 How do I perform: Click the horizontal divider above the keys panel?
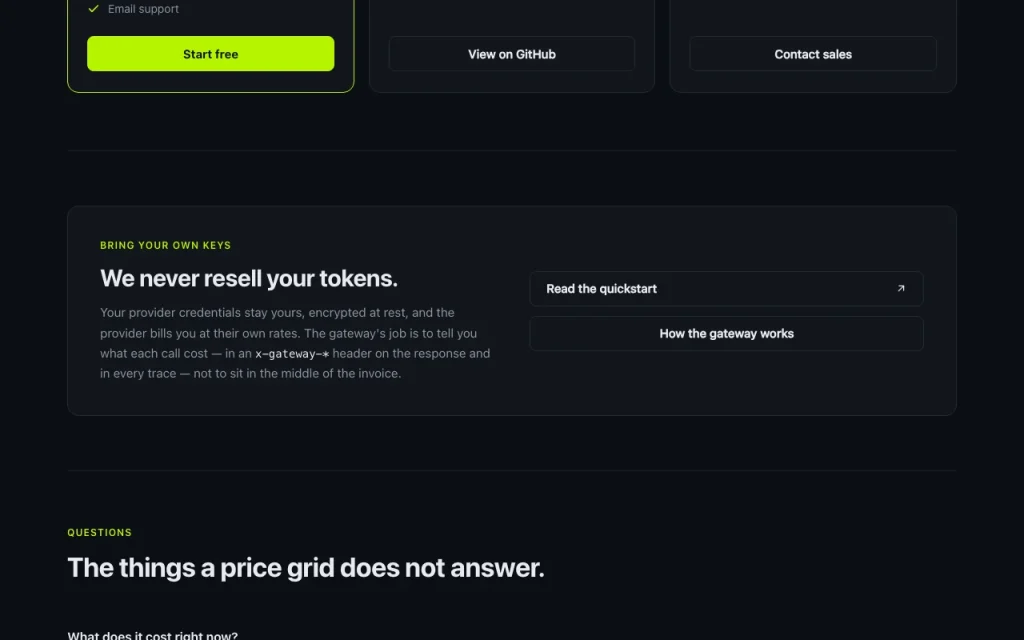pyautogui.click(x=511, y=151)
